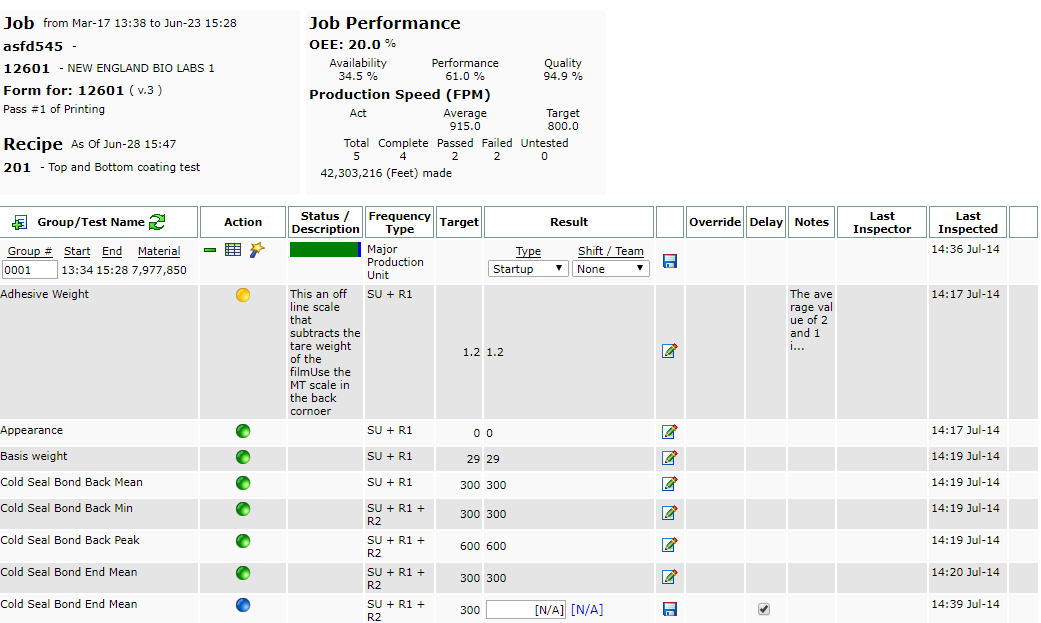Image resolution: width=1041 pixels, height=623 pixels.
Task: Click the green status ball for Basis weight
Action: pyautogui.click(x=243, y=457)
